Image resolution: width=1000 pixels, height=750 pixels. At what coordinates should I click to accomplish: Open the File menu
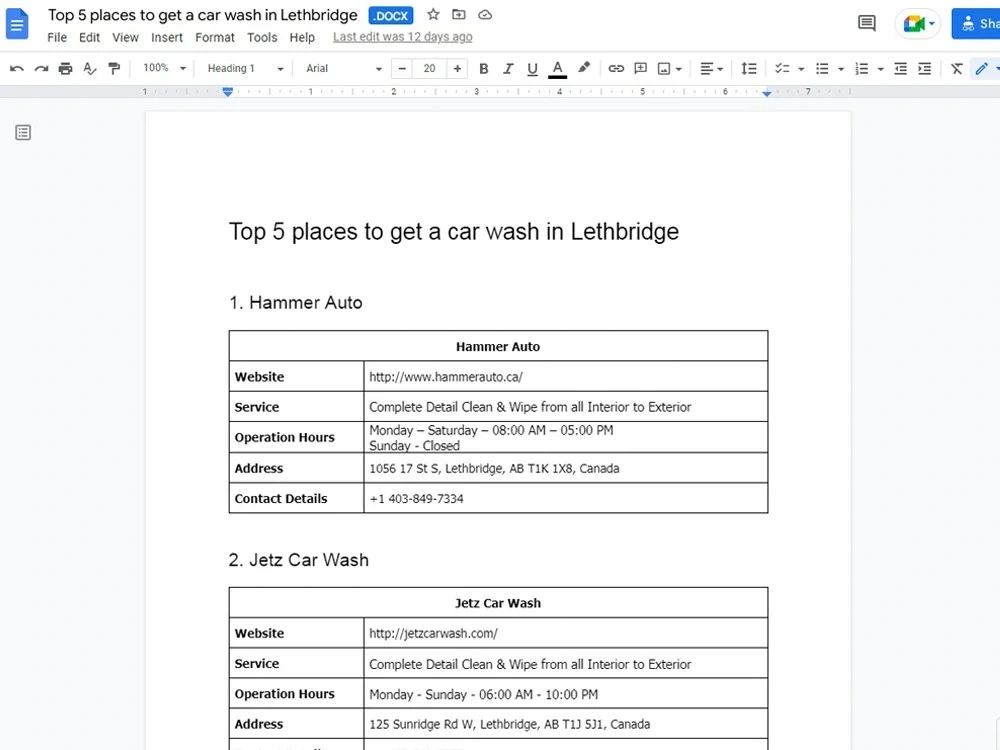(57, 38)
